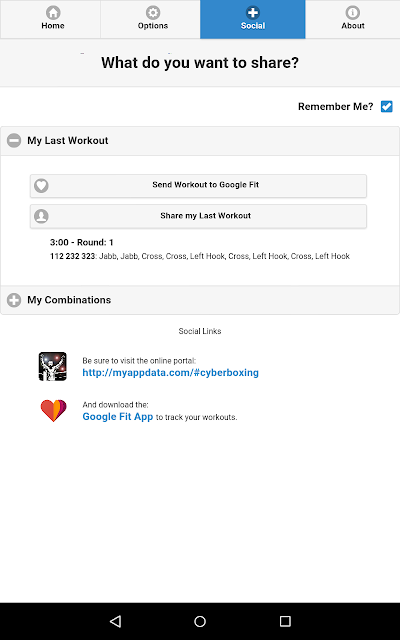Open the Home tab house icon
Image resolution: width=400 pixels, height=640 pixels.
coord(53,12)
